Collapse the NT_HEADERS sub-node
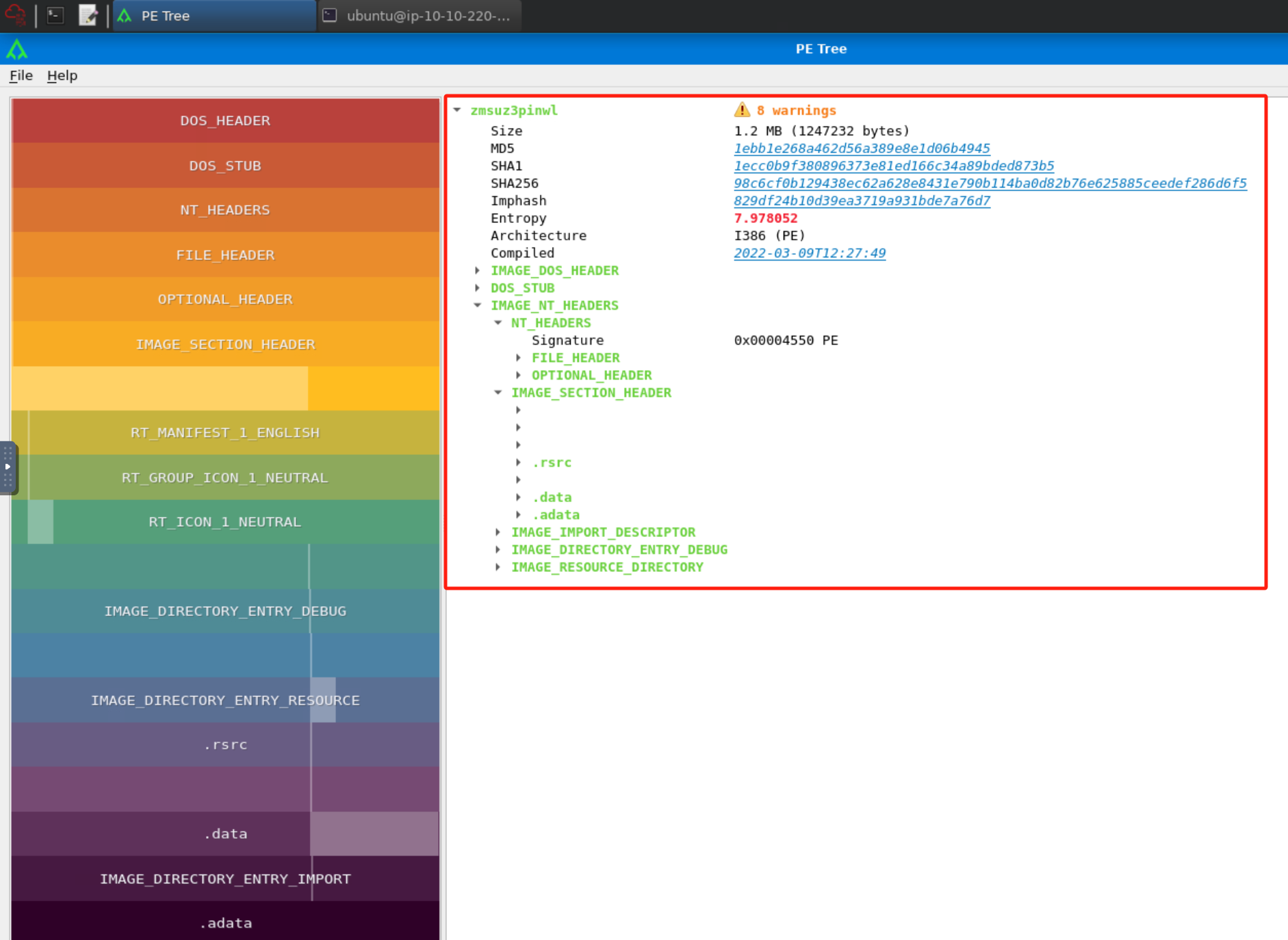Screen dimensions: 1288x940 coord(498,323)
